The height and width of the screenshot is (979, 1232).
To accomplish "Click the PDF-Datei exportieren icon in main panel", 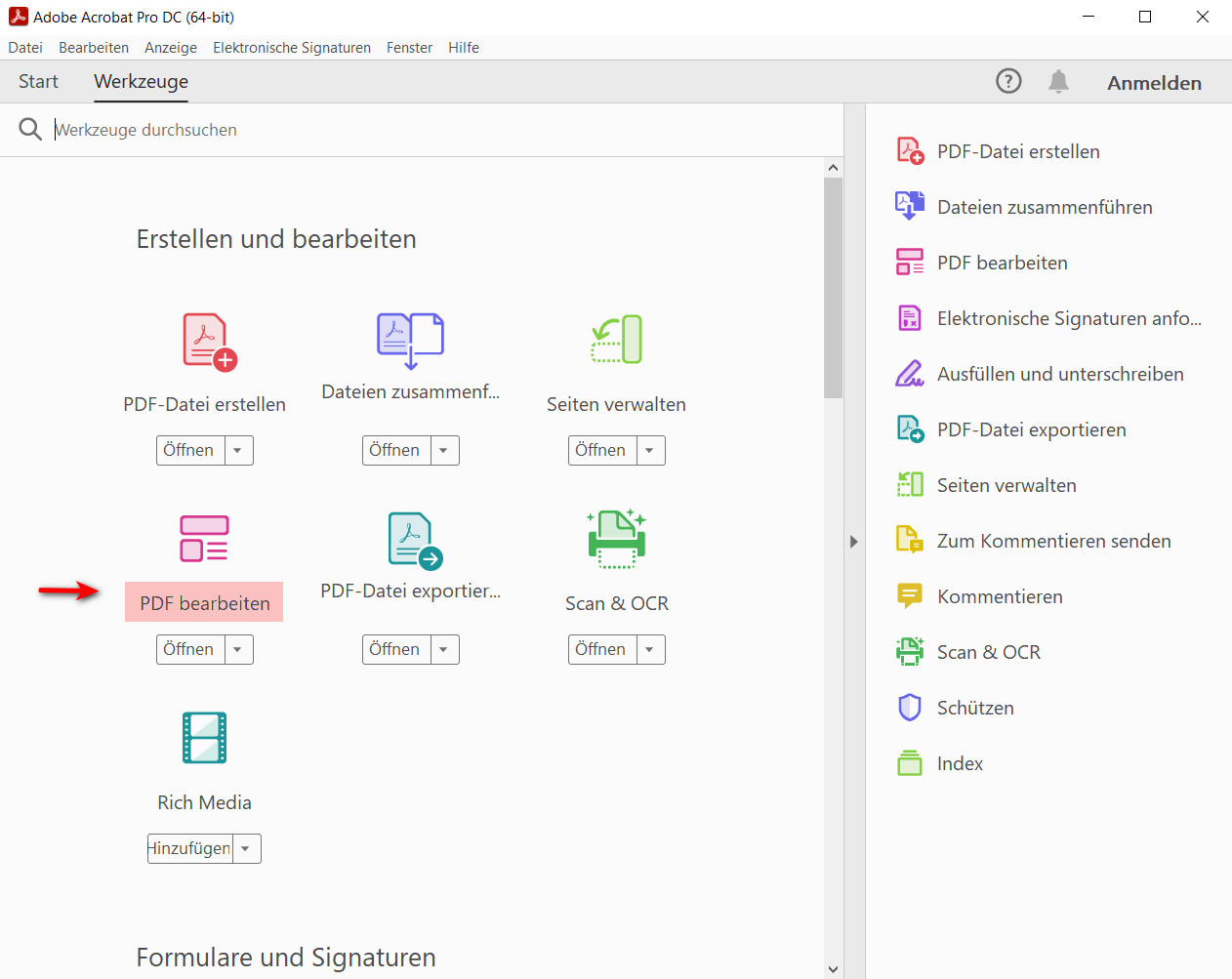I will pyautogui.click(x=415, y=541).
